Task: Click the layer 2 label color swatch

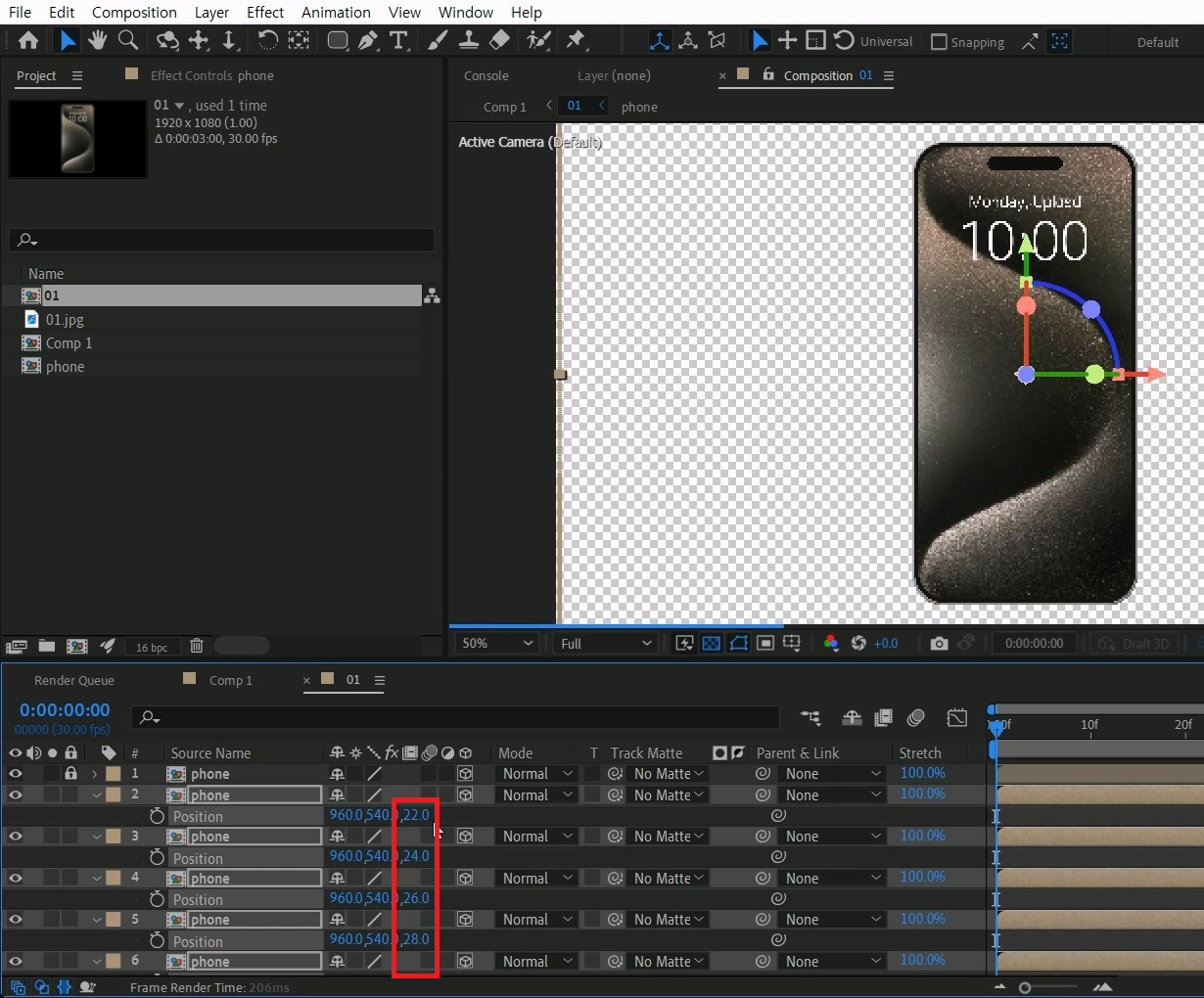Action: (114, 795)
